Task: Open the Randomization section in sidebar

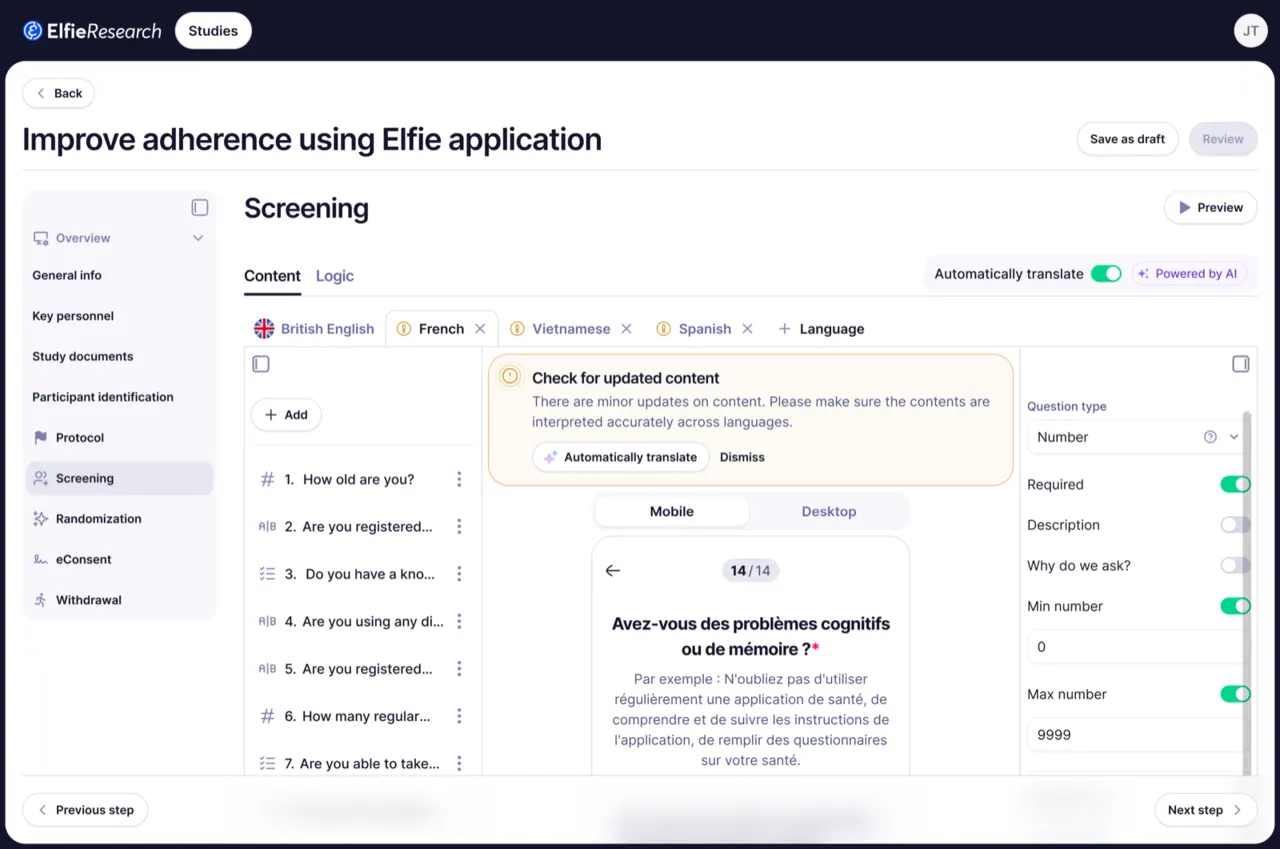Action: pyautogui.click(x=119, y=519)
